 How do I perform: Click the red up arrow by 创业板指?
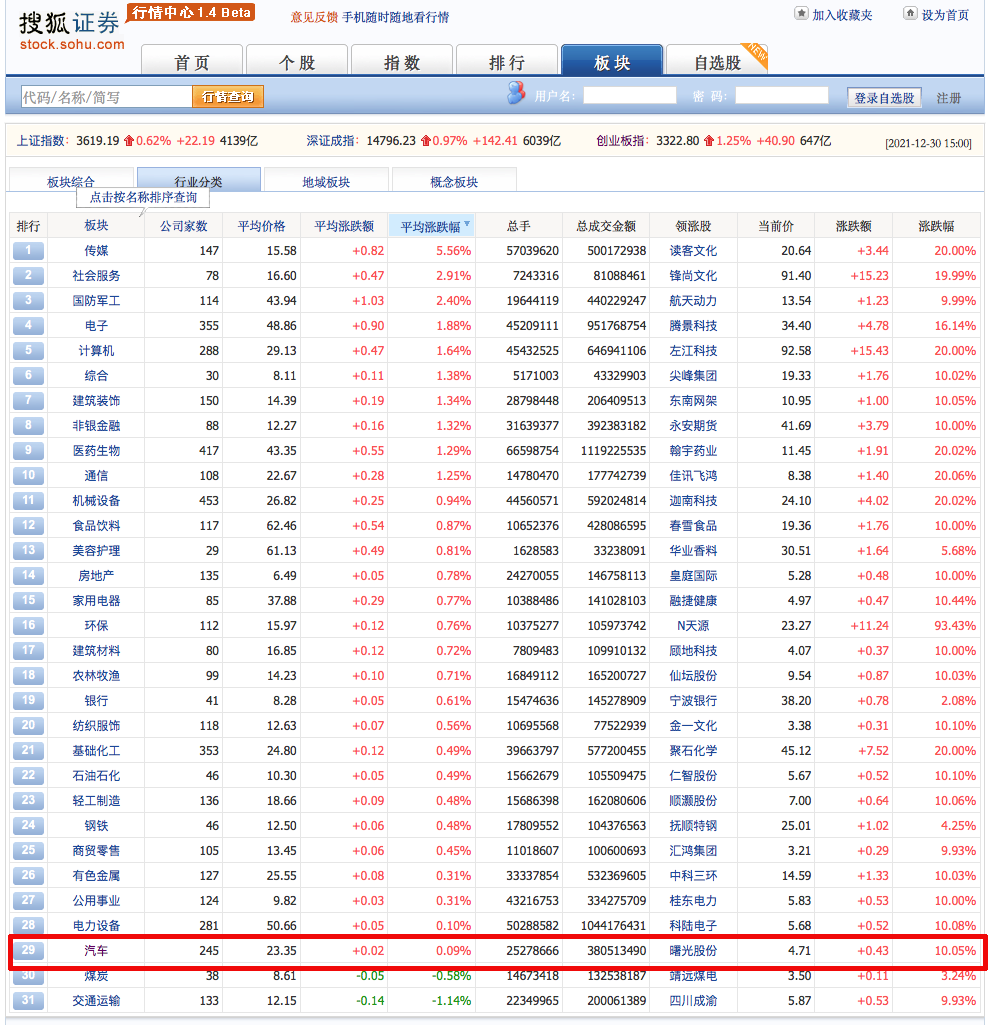(x=709, y=141)
